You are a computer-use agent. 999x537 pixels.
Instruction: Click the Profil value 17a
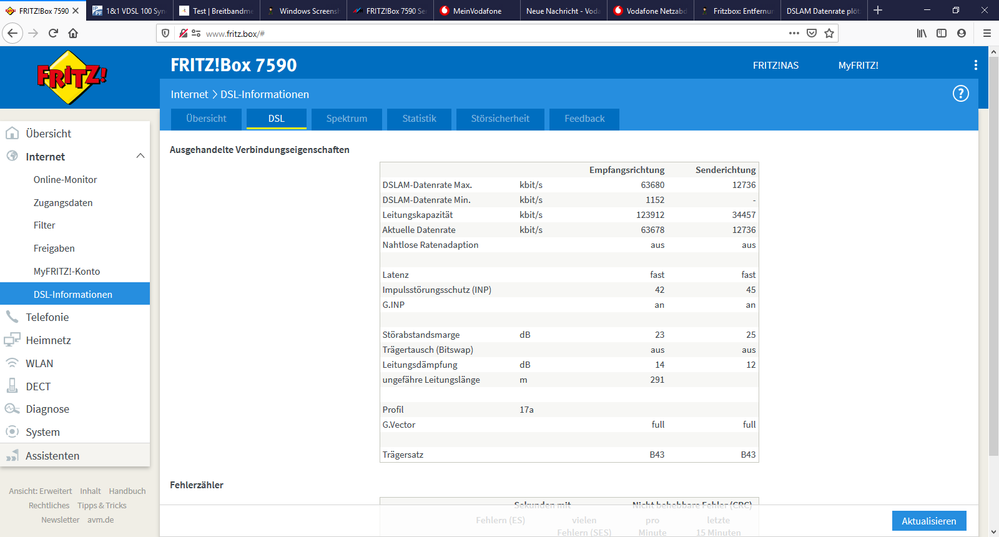click(526, 410)
